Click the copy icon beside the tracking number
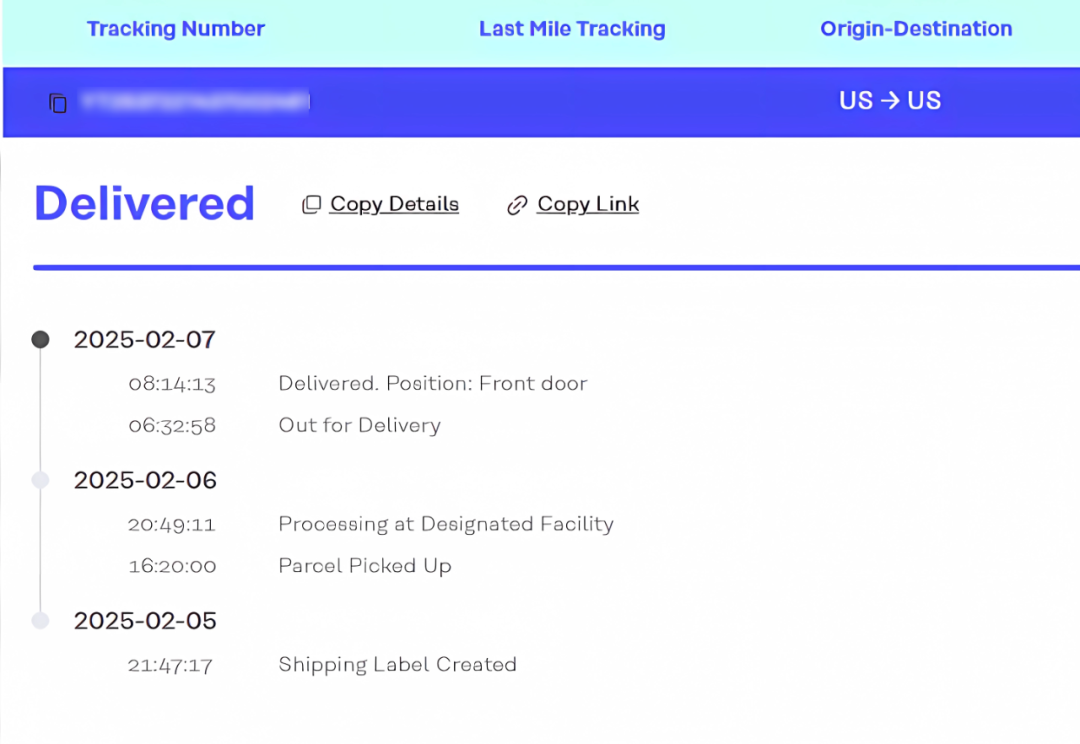This screenshot has width=1080, height=744. (58, 103)
